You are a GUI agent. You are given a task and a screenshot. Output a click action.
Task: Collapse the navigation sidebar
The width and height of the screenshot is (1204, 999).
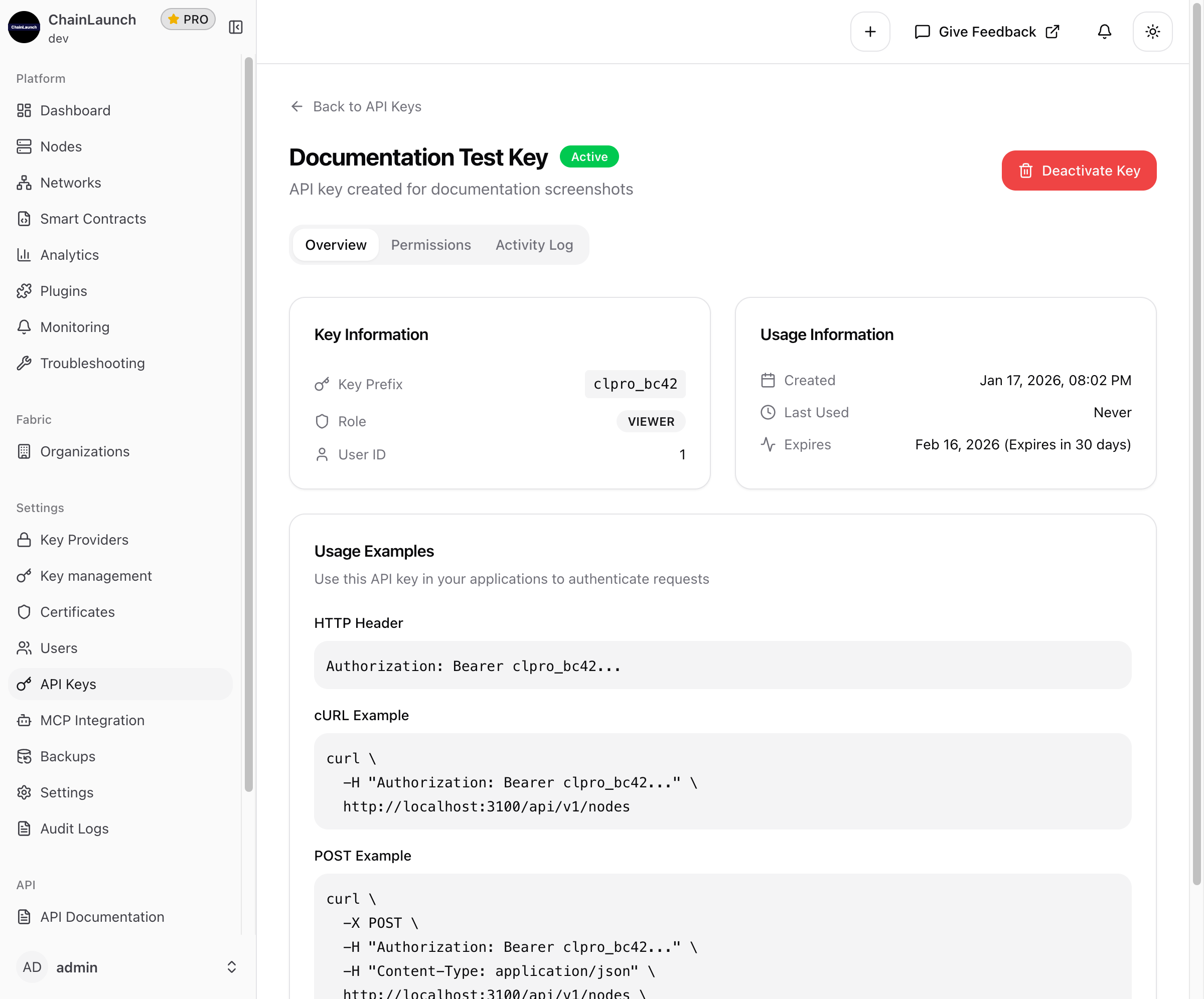click(x=235, y=27)
